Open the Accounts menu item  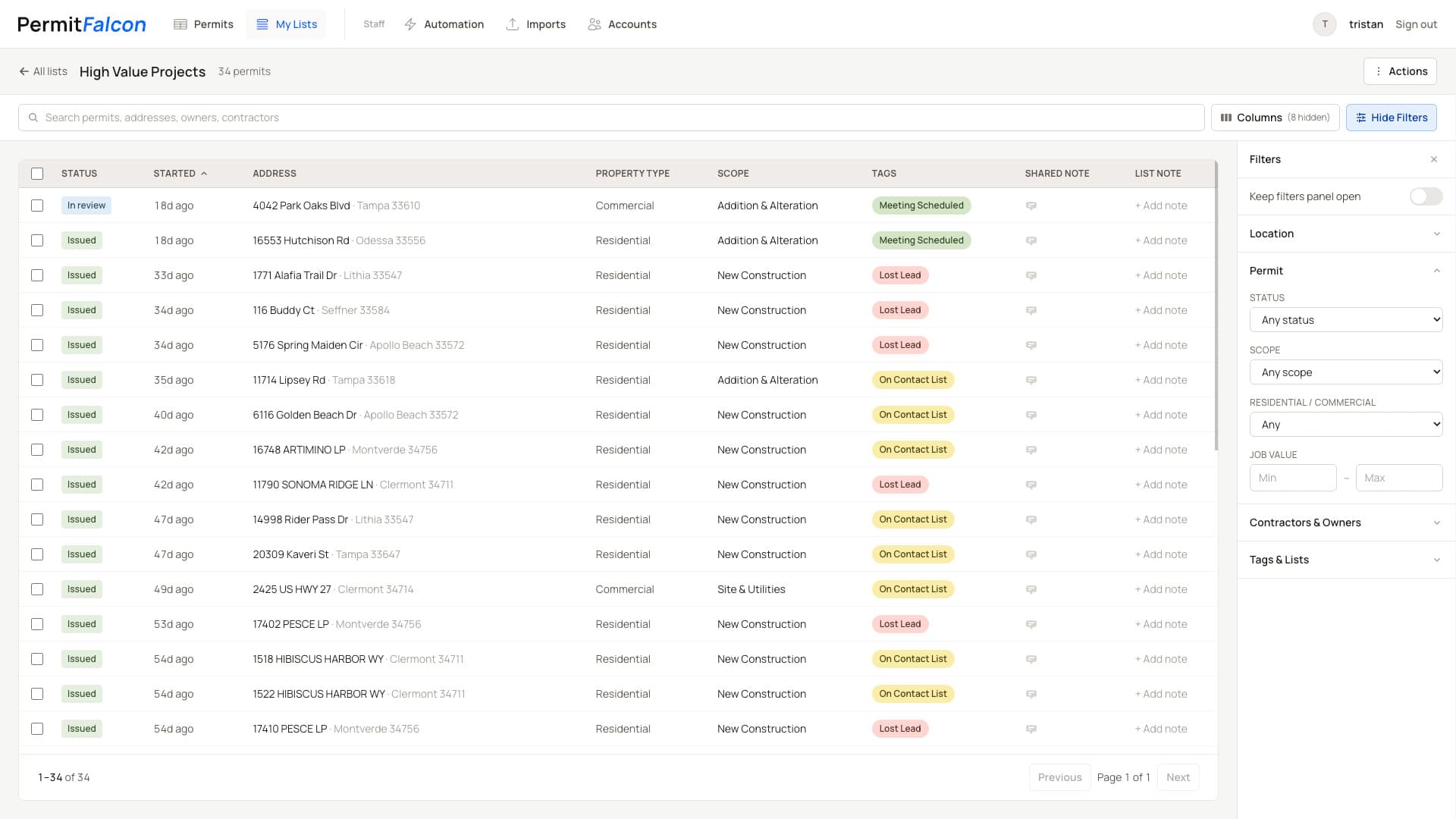pyautogui.click(x=622, y=24)
